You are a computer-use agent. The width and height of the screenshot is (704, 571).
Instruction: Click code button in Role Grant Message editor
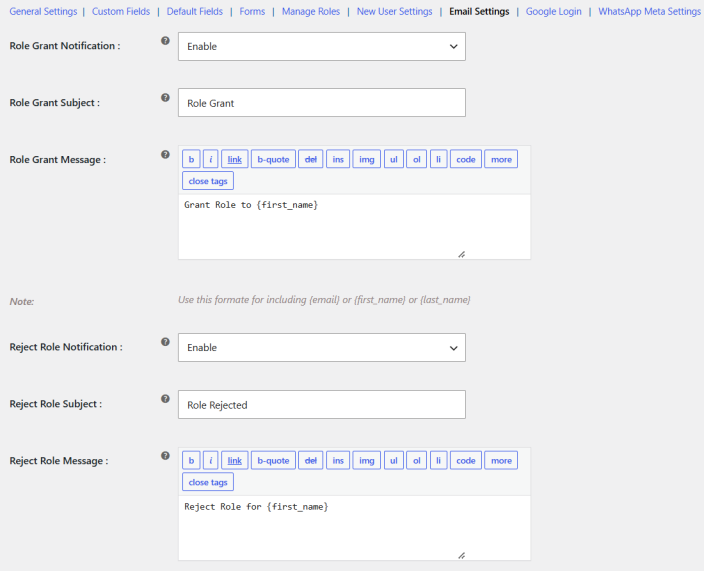(x=466, y=159)
